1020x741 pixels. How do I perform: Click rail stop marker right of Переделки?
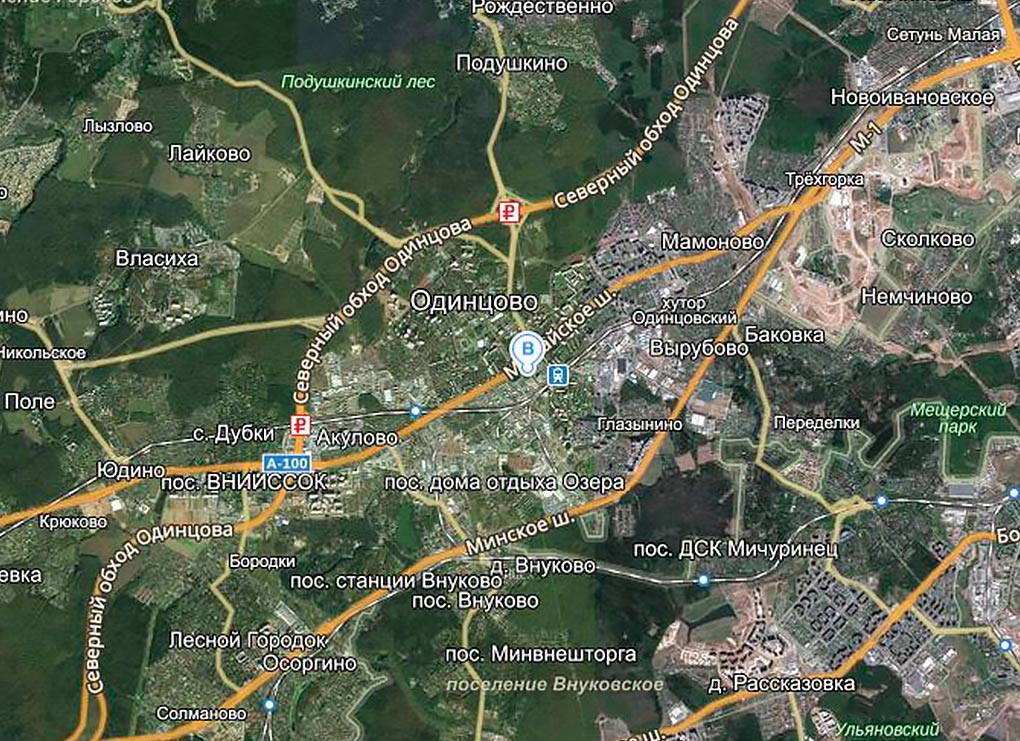(881, 501)
